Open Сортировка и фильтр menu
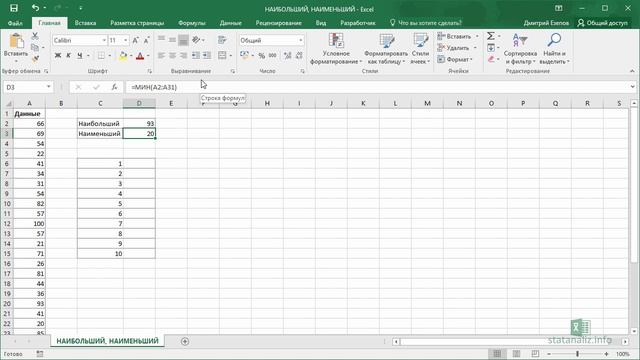Image resolution: width=640 pixels, height=360 pixels. [520, 49]
